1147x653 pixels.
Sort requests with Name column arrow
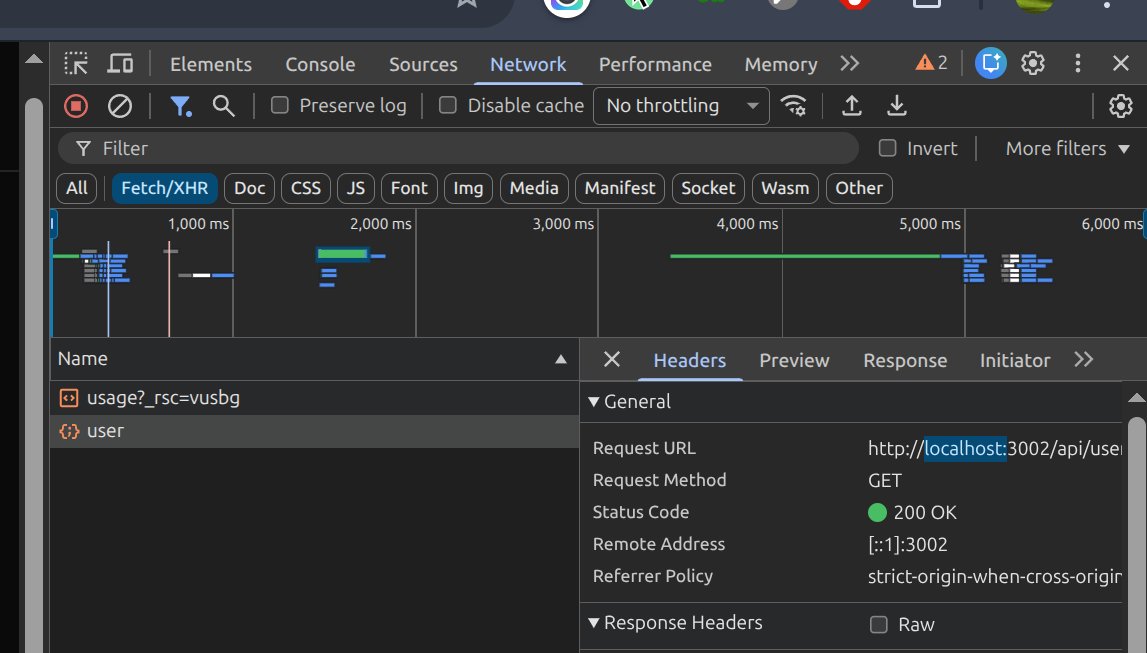point(560,359)
